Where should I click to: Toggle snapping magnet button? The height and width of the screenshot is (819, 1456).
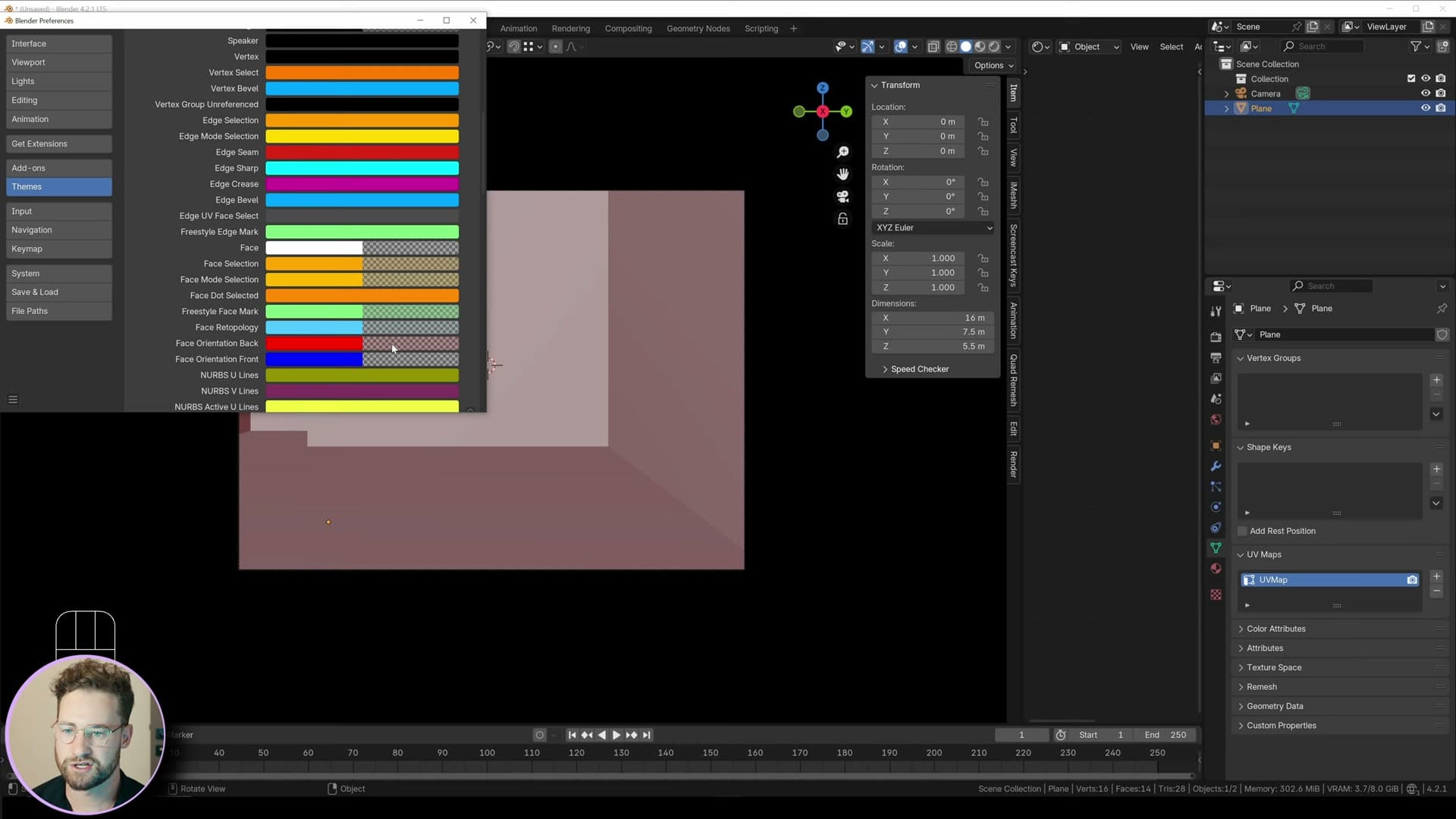(513, 47)
